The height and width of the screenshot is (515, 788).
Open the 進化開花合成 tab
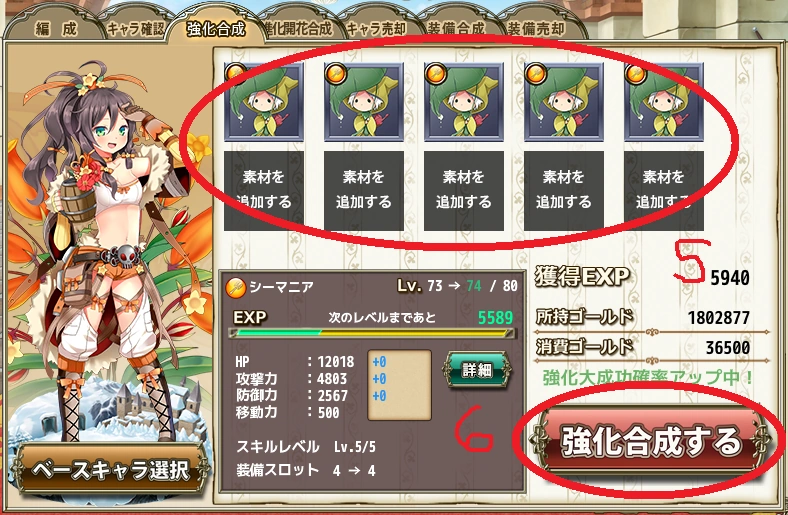[x=300, y=29]
